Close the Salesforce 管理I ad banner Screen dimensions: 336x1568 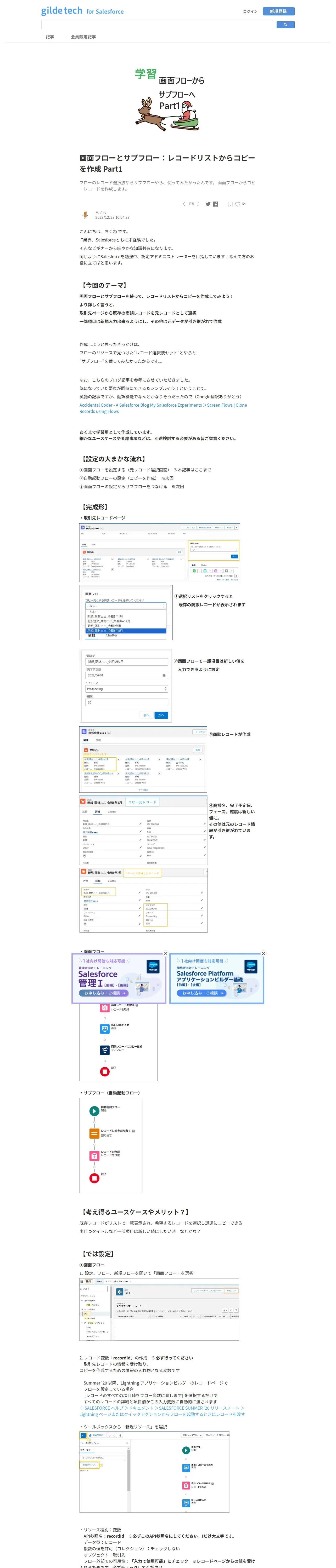pyautogui.click(x=165, y=953)
